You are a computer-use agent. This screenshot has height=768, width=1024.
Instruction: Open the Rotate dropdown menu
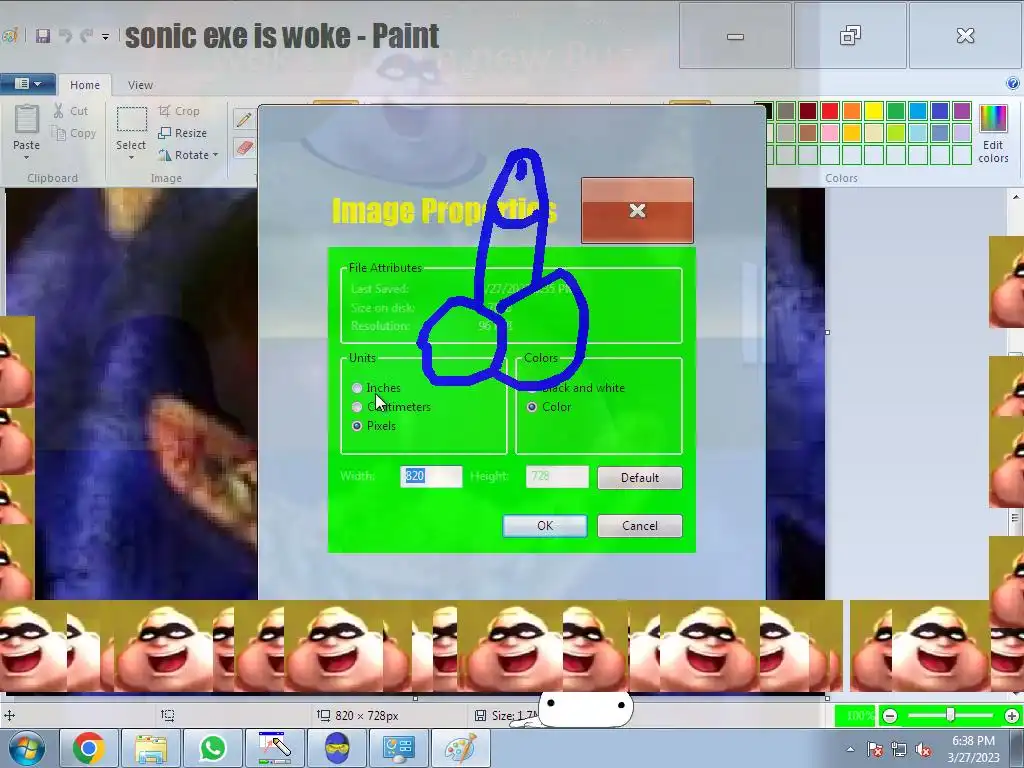188,155
